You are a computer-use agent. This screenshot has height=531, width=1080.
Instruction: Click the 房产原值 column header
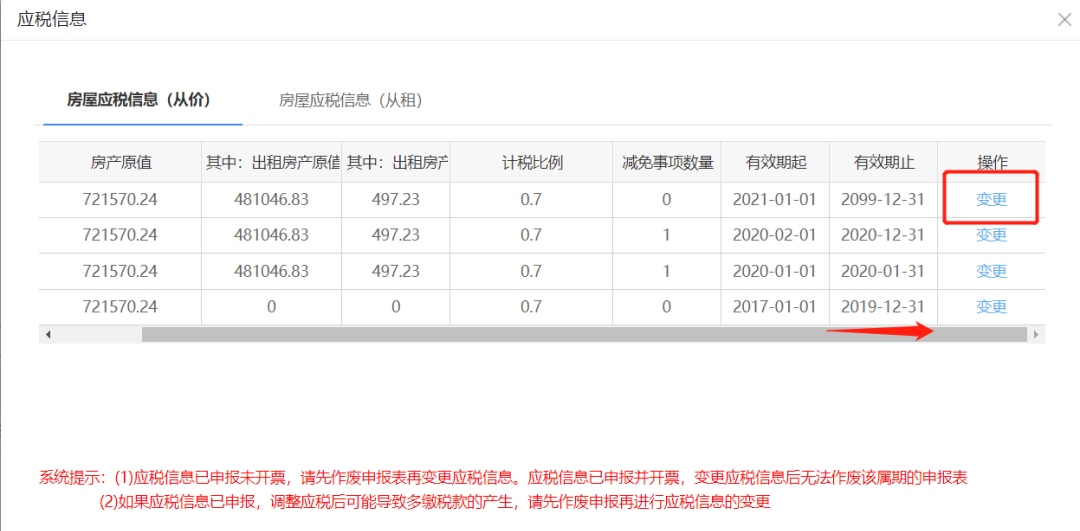[121, 163]
